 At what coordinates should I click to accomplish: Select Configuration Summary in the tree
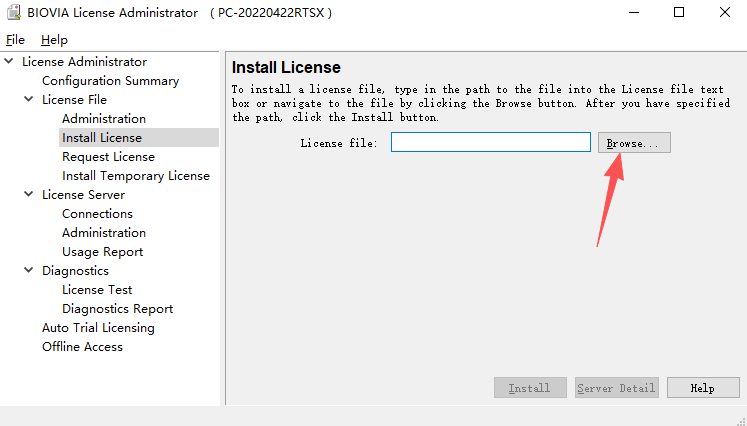tap(110, 81)
